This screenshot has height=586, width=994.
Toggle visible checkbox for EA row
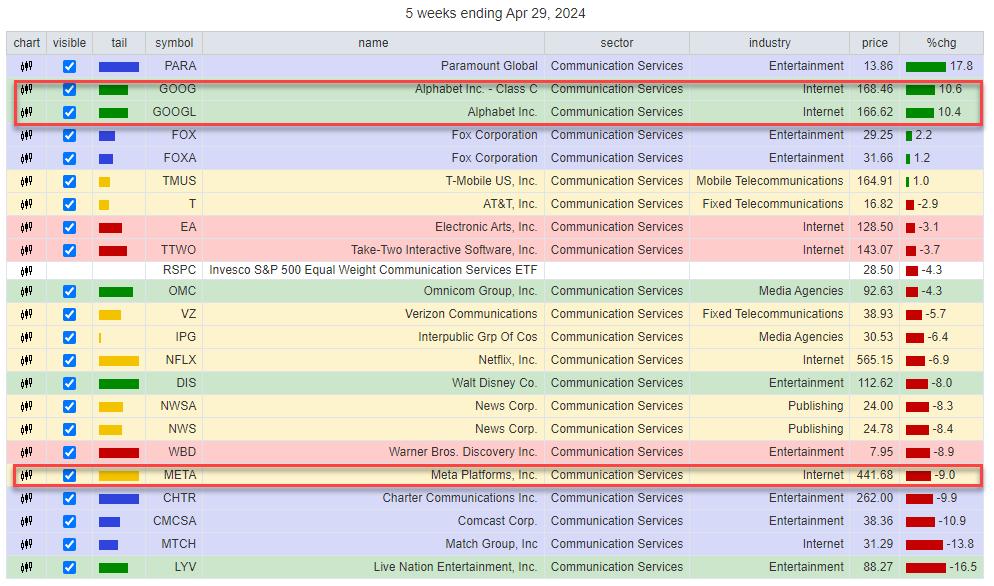point(69,227)
